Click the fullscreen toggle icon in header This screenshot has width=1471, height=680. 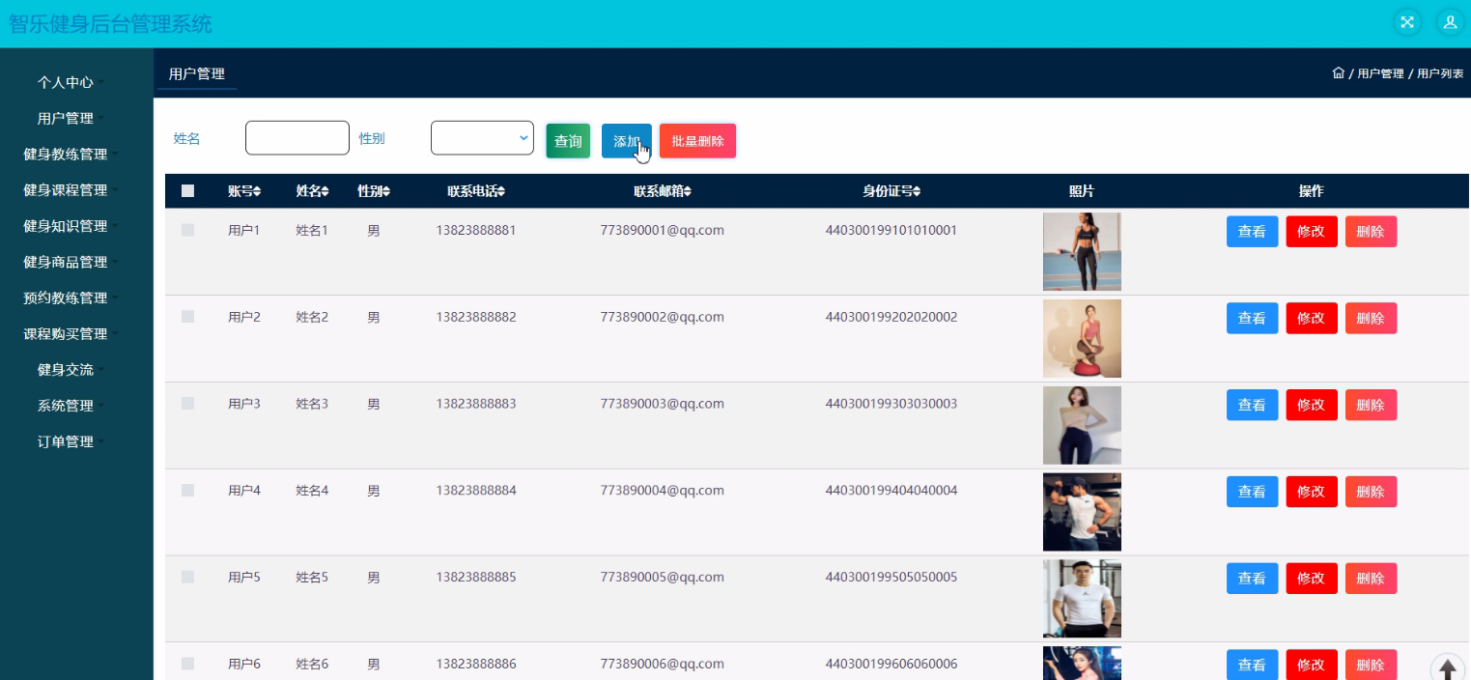click(1407, 22)
